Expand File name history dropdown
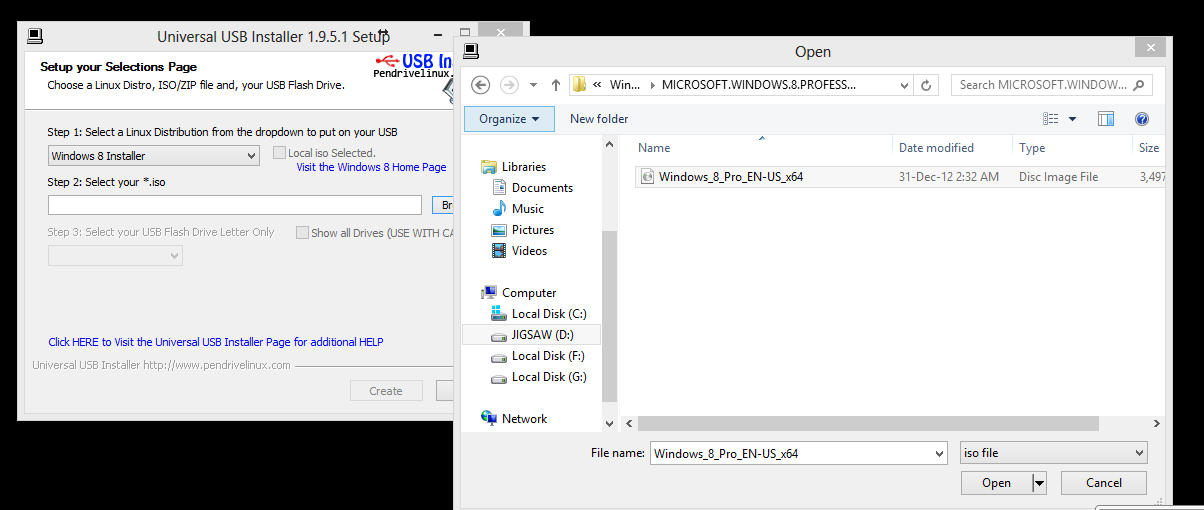1204x510 pixels. point(939,453)
